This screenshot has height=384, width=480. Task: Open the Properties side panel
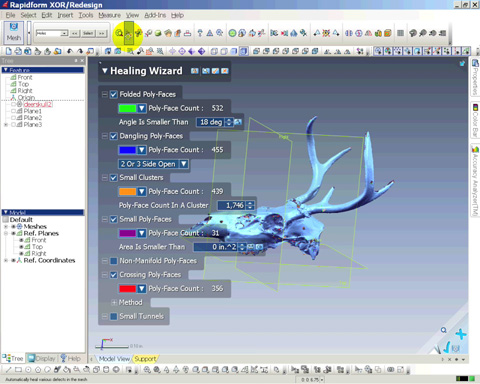tap(475, 77)
